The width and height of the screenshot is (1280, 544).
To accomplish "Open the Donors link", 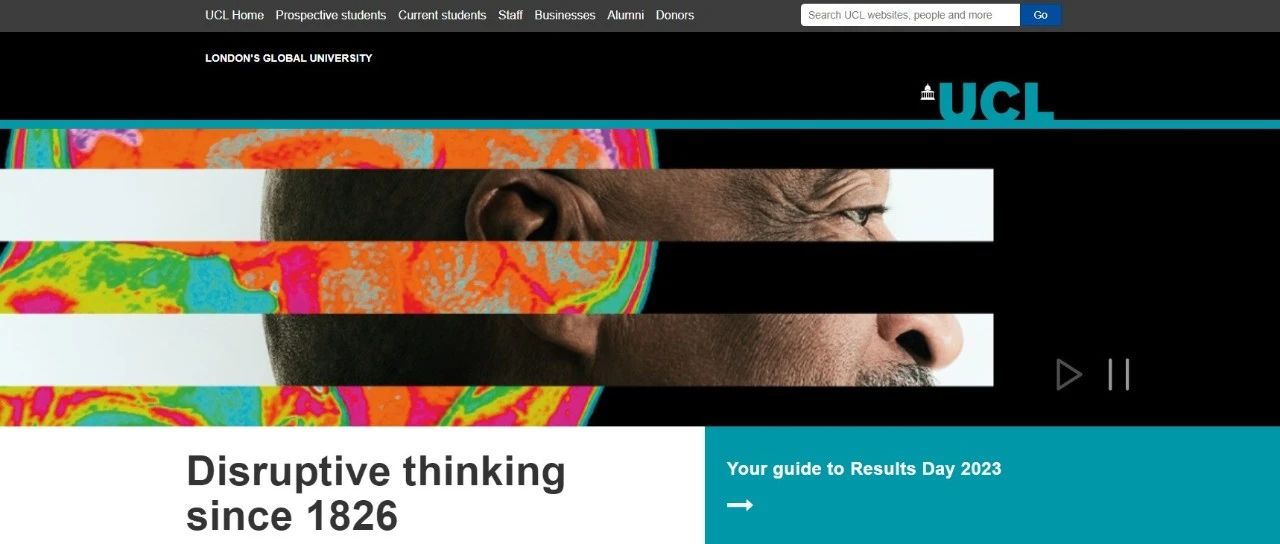I will click(675, 15).
